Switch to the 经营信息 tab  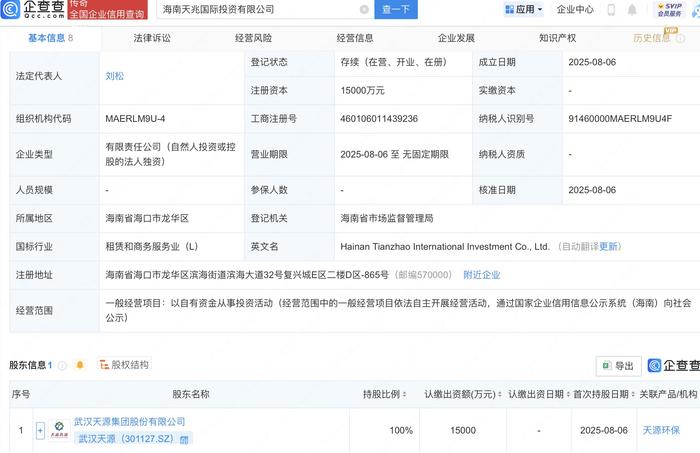coord(355,38)
